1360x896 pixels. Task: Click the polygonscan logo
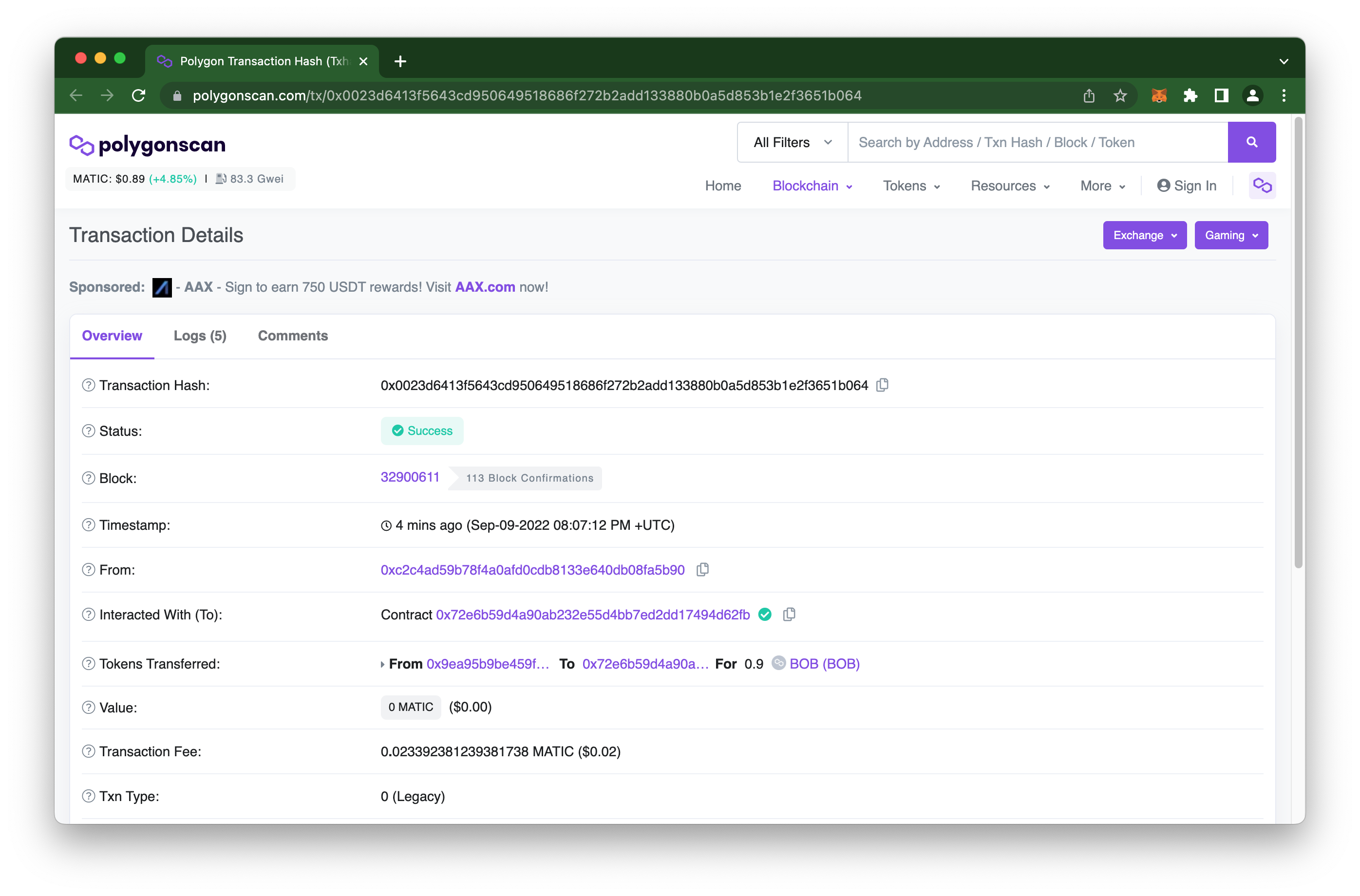pos(148,145)
